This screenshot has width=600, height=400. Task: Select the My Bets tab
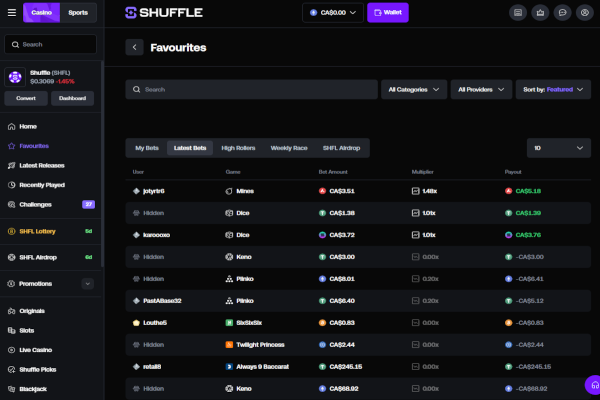coord(147,148)
